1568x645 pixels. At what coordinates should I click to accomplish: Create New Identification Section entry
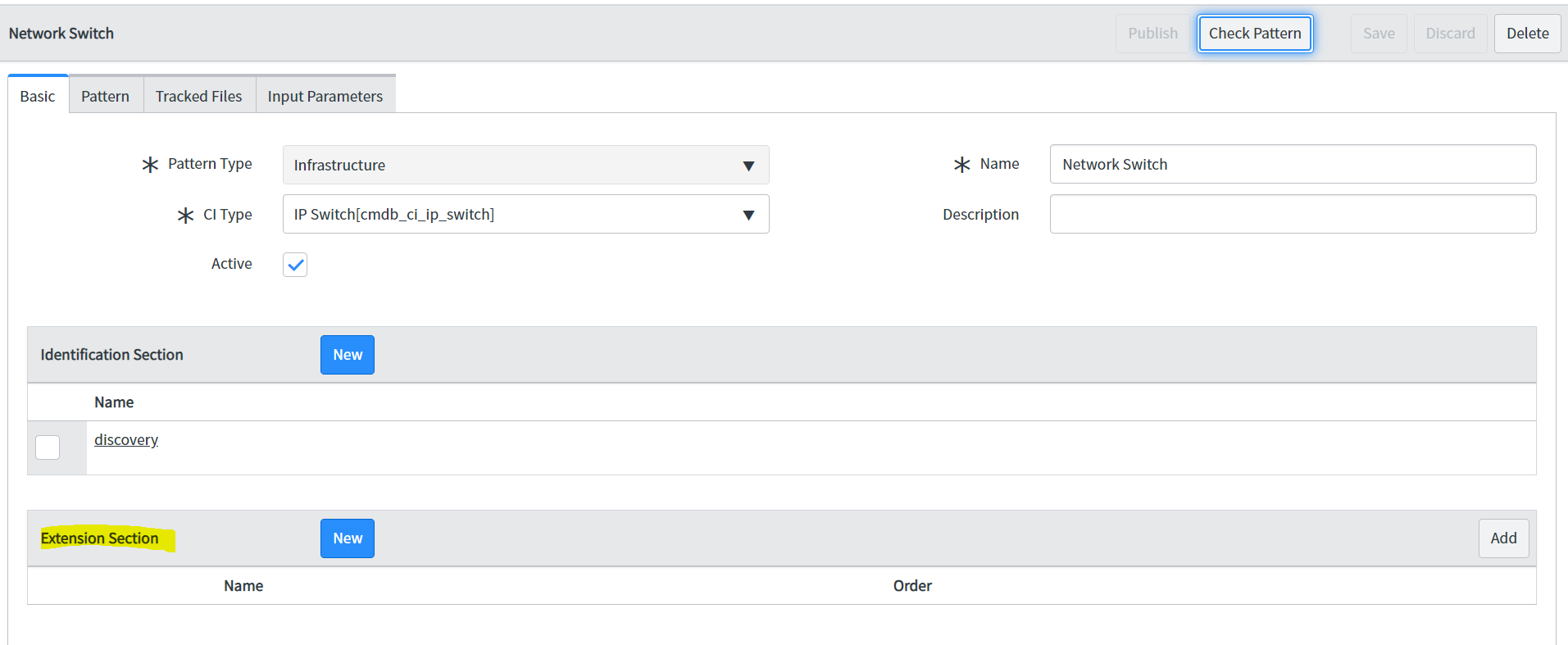click(x=348, y=355)
